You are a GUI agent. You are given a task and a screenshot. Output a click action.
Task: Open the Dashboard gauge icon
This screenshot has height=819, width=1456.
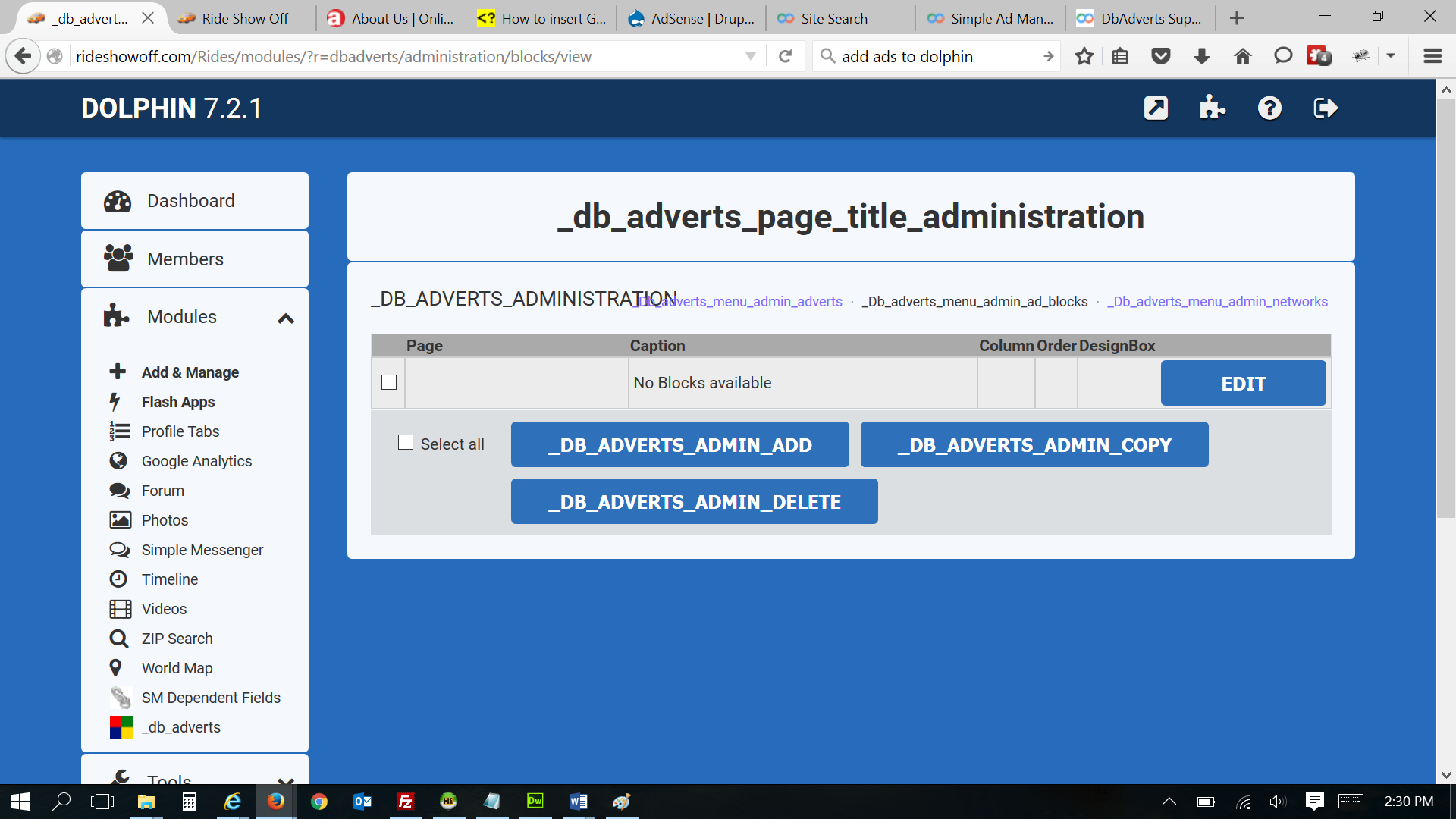click(x=118, y=201)
